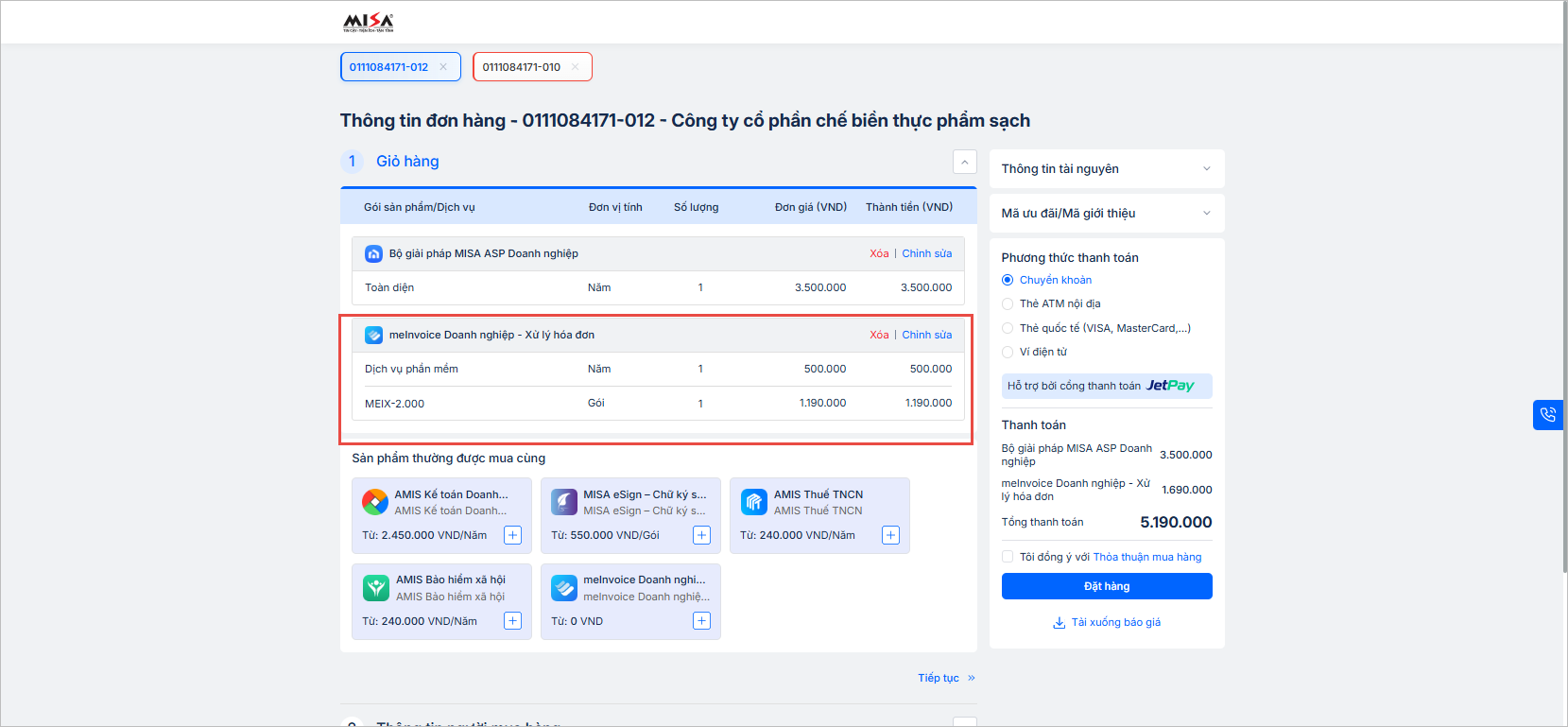Click Xóa for meInvoice Doanh nghiệp
The image size is (1568, 727).
pyautogui.click(x=879, y=335)
